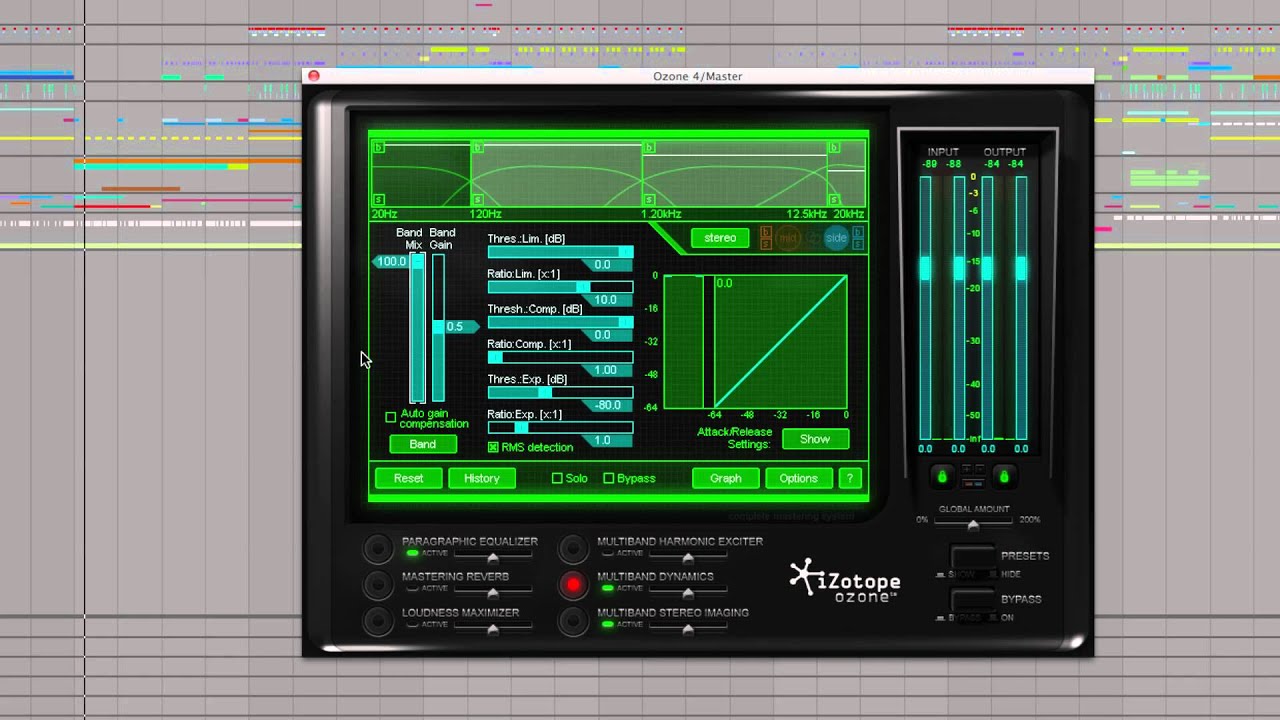This screenshot has height=720, width=1280.
Task: Click the output gain lock icon
Action: (x=1004, y=477)
